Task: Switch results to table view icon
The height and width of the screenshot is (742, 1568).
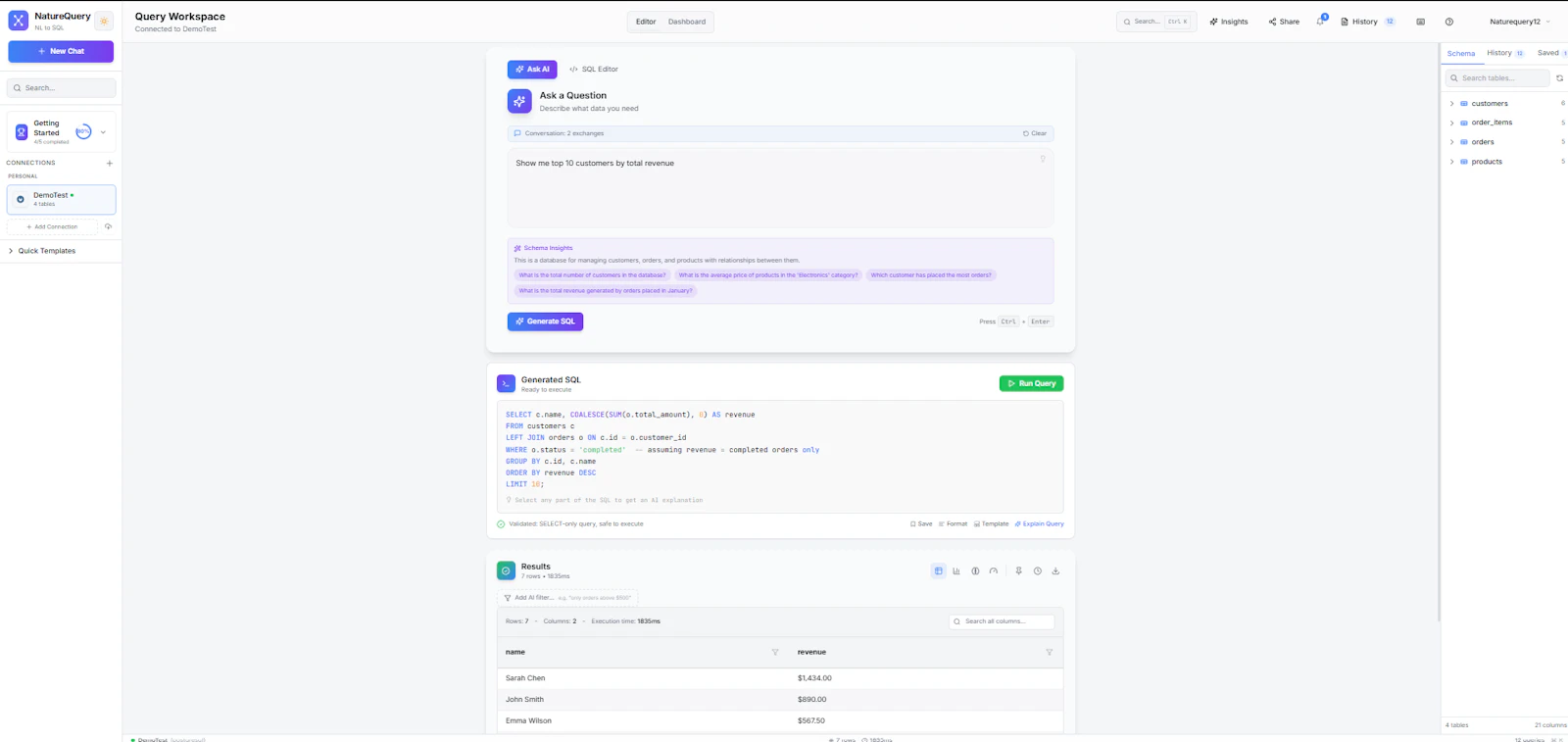Action: pyautogui.click(x=938, y=570)
